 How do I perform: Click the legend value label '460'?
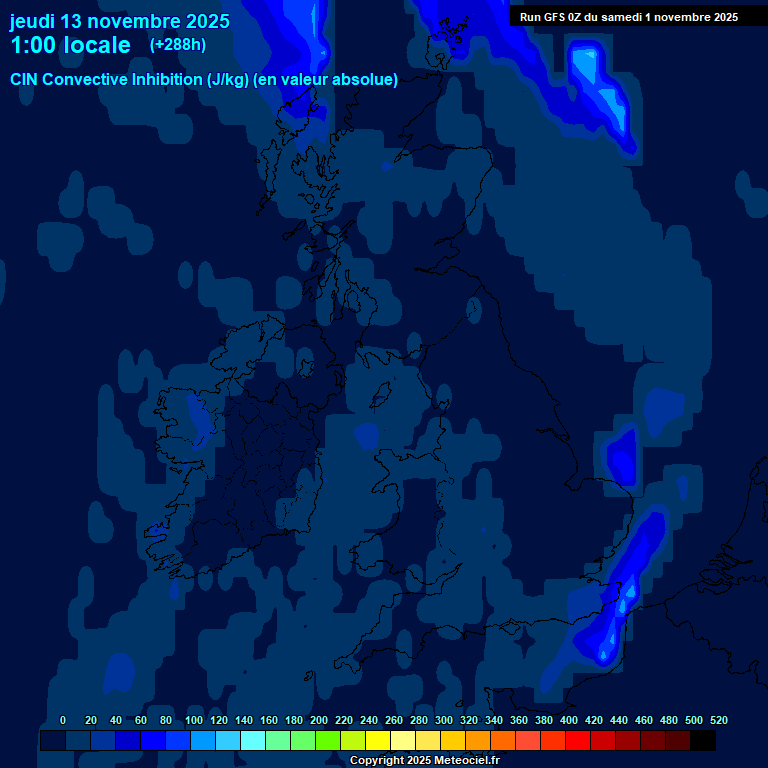click(644, 720)
